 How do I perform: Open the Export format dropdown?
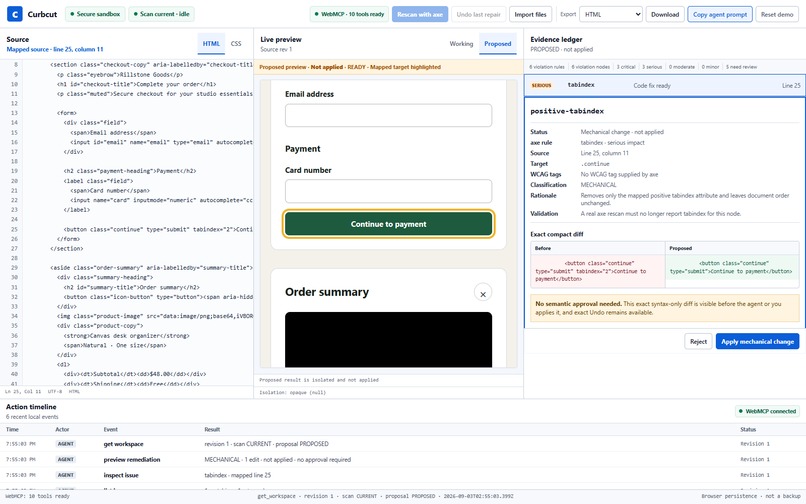point(611,14)
